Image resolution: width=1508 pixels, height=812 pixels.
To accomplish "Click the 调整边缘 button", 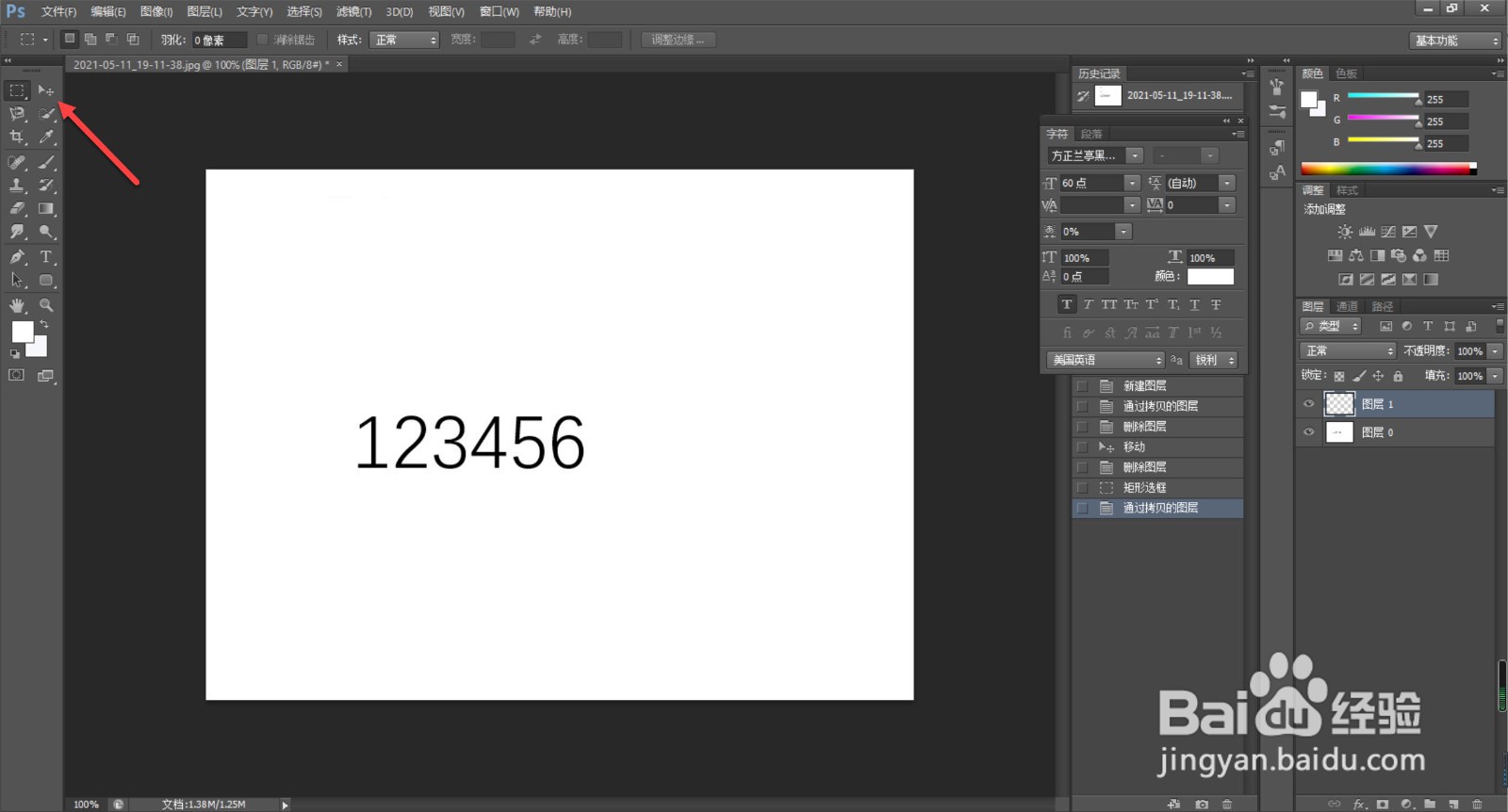I will 678,40.
